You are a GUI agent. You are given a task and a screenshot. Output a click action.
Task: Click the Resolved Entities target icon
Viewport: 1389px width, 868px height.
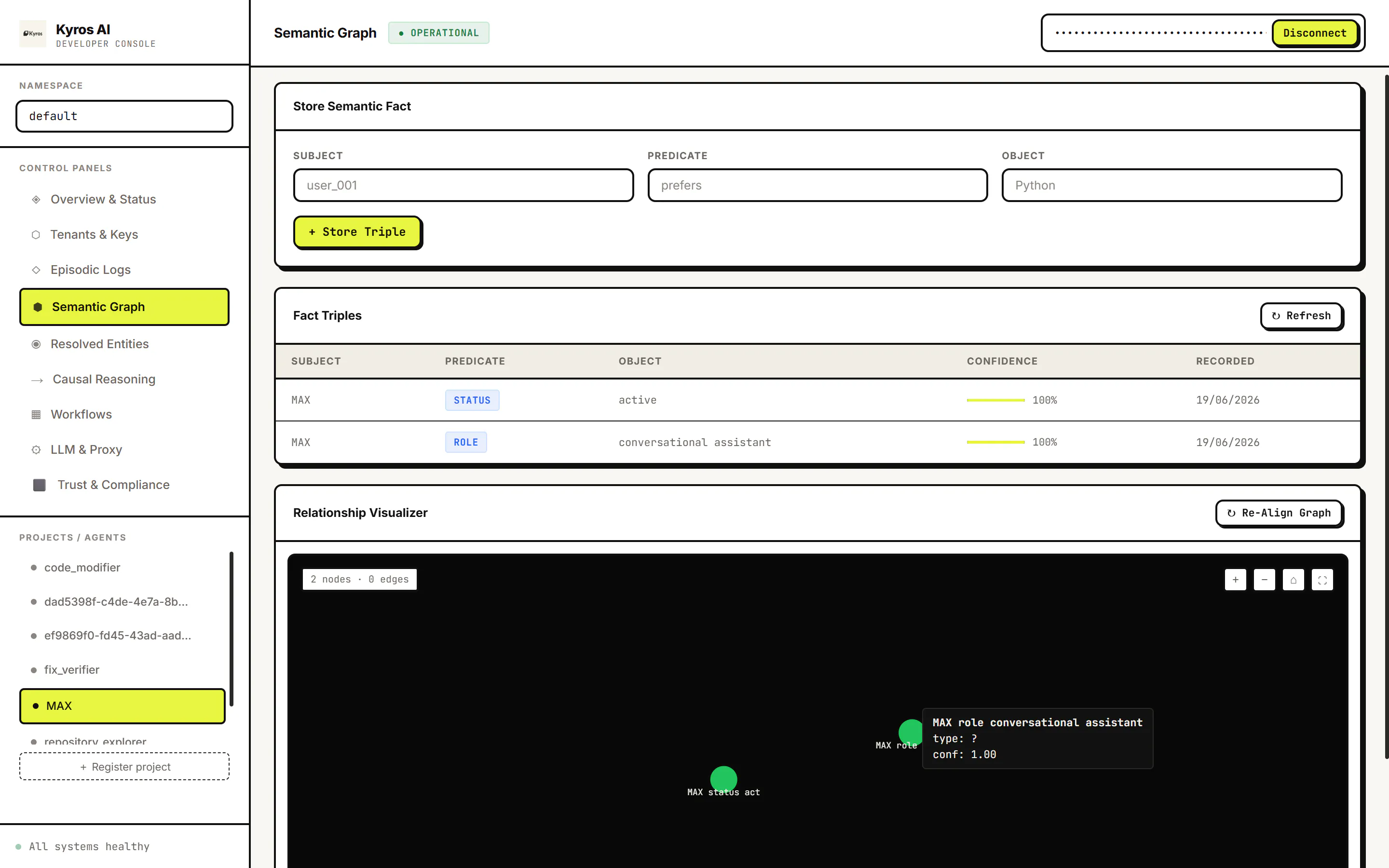point(36,344)
